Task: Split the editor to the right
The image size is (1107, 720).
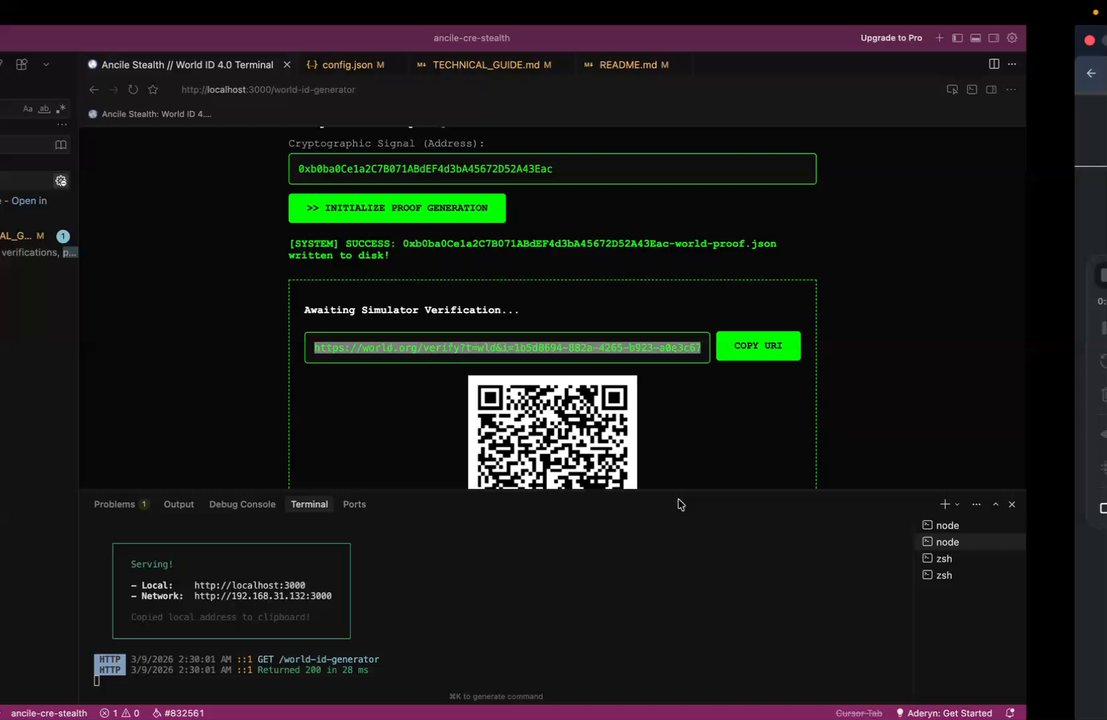Action: [994, 64]
